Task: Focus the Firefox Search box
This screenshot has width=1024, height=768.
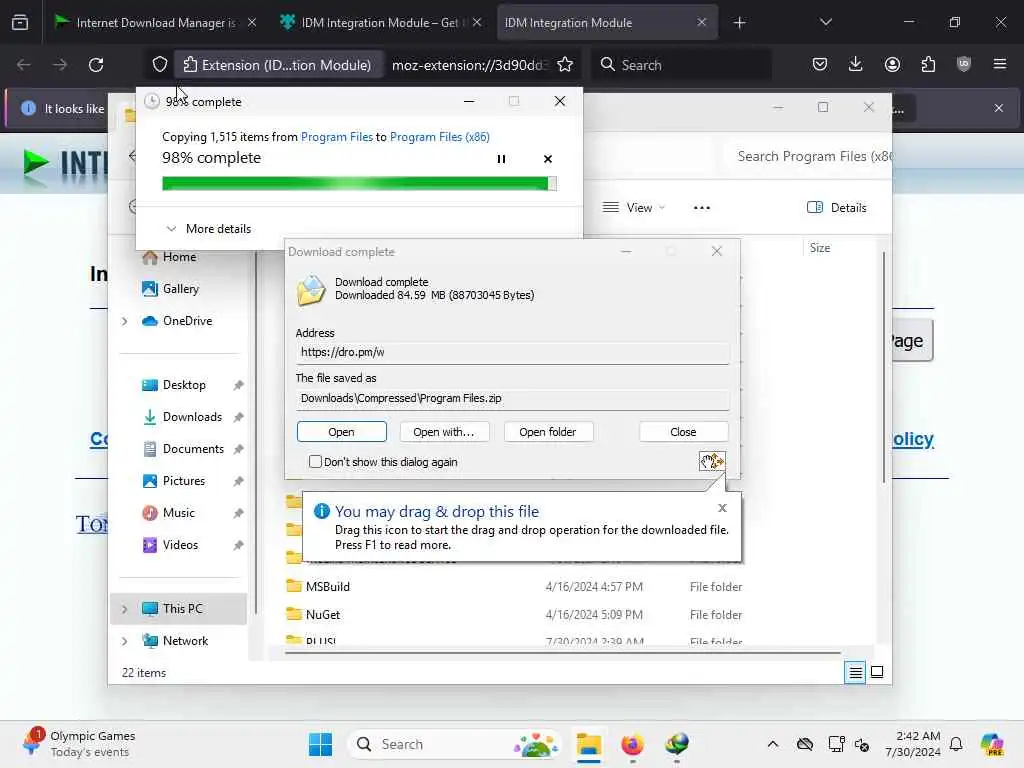Action: (682, 65)
